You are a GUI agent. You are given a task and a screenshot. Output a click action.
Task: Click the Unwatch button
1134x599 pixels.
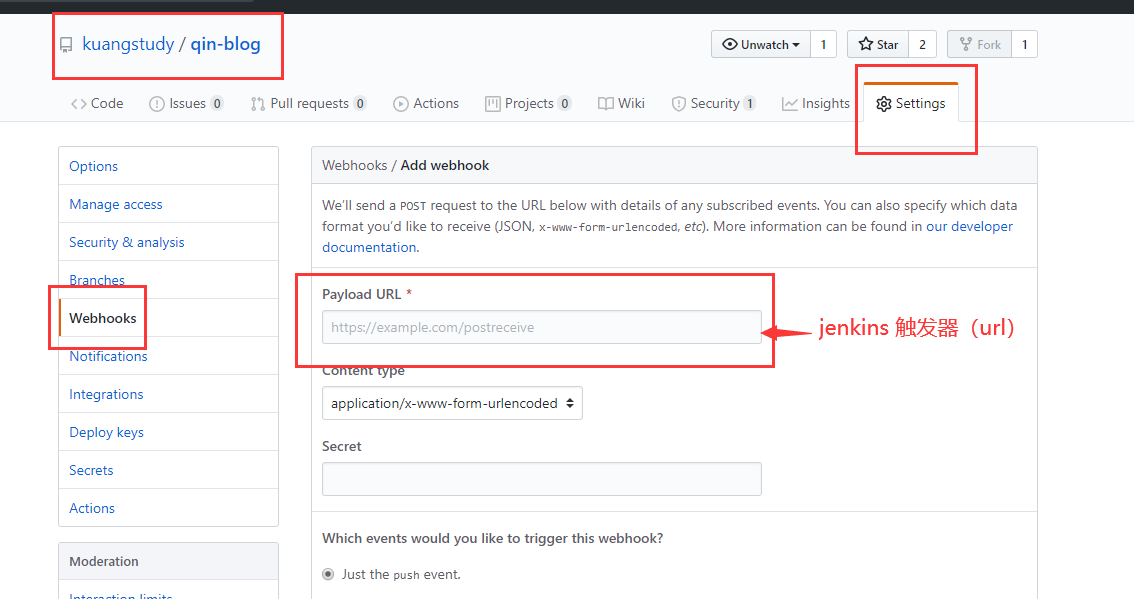[x=761, y=44]
